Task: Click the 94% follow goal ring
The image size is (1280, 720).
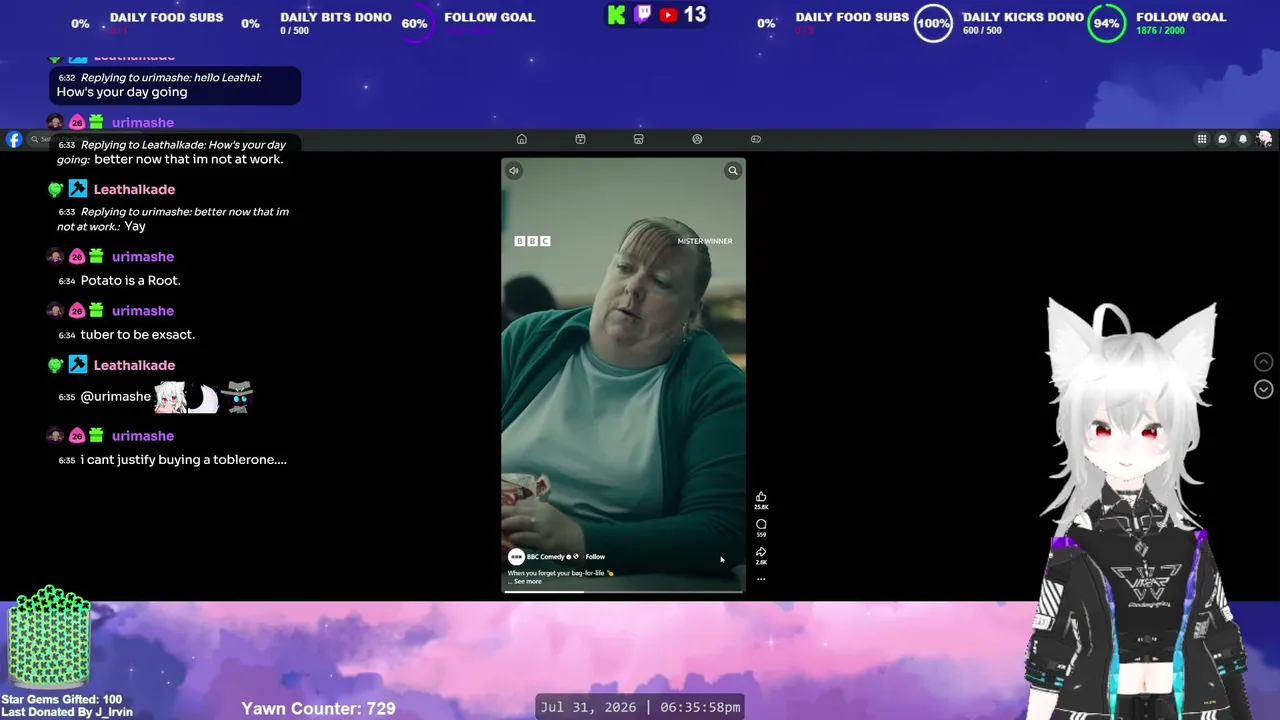Action: pyautogui.click(x=1106, y=23)
